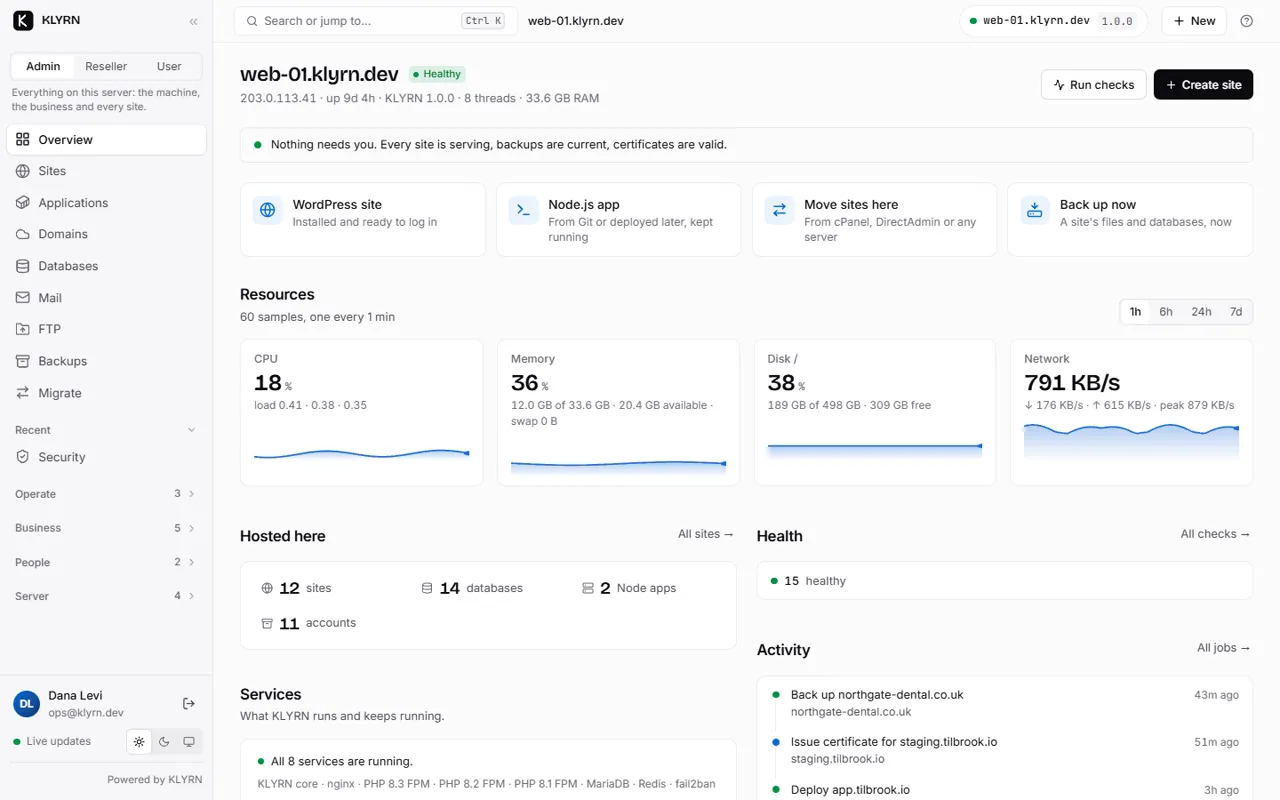1280x800 pixels.
Task: Click the box icon next to 11 accounts
Action: point(267,623)
